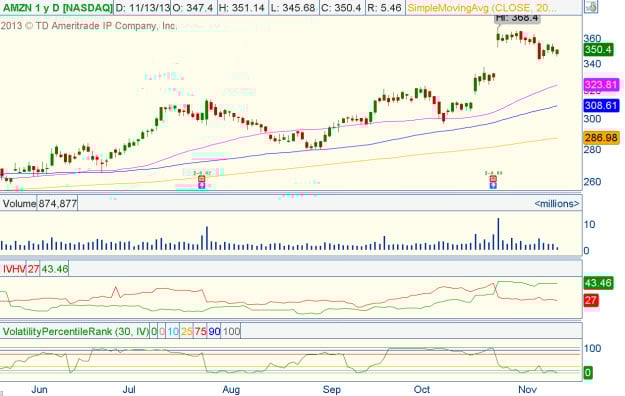Click the green 0 percentile rank axis tag
Screen dimensions: 625x396
pos(588,373)
